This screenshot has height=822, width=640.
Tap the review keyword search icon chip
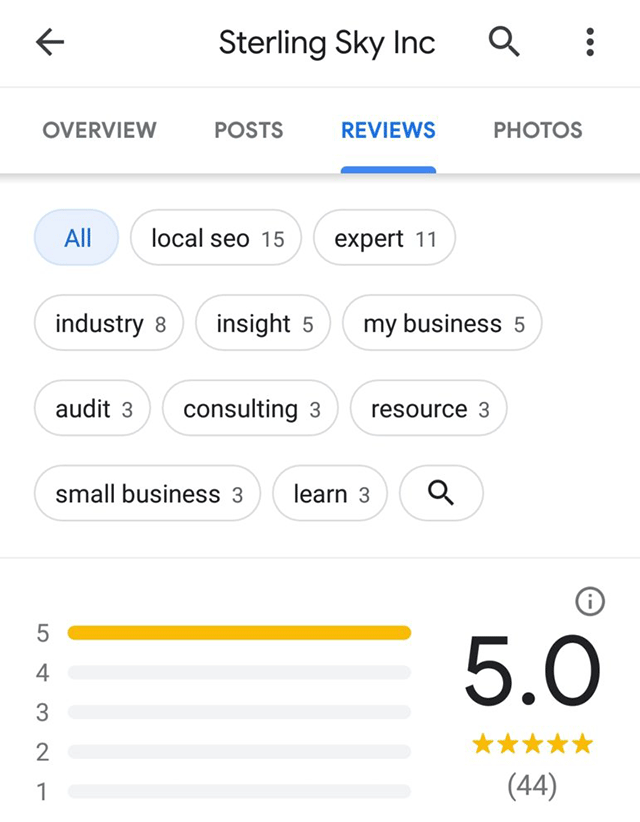pyautogui.click(x=441, y=494)
